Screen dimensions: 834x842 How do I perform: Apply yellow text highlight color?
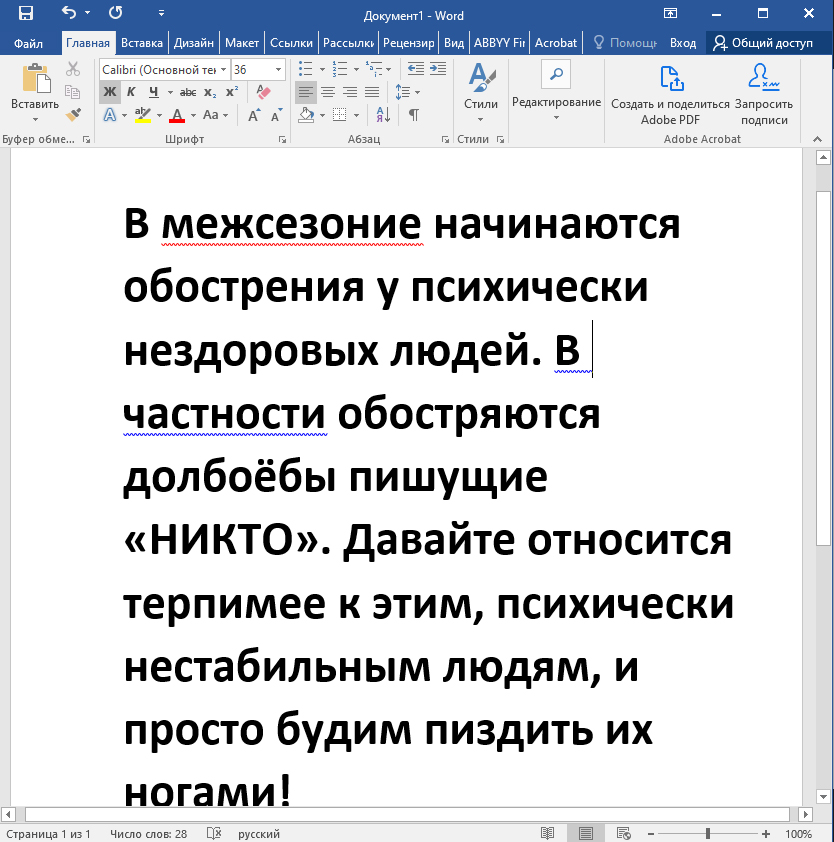(x=142, y=115)
